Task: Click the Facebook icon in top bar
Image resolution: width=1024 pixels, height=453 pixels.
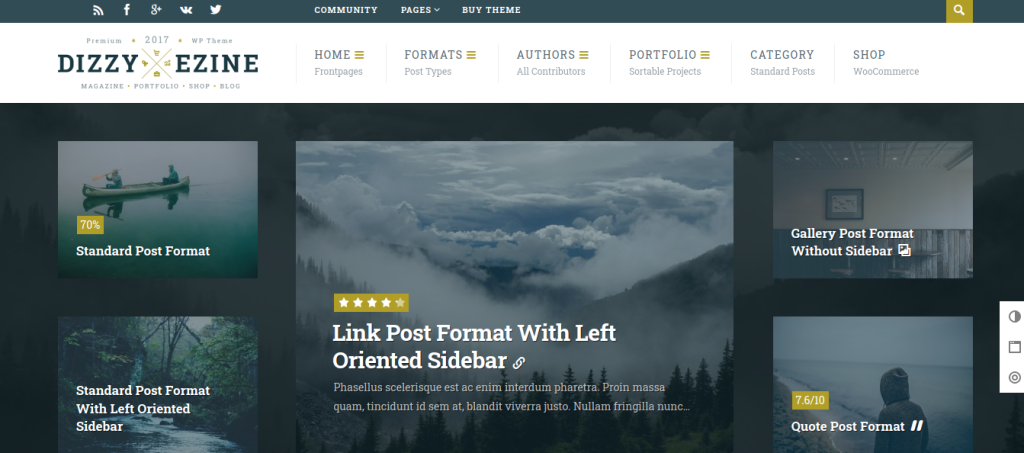Action: tap(127, 10)
